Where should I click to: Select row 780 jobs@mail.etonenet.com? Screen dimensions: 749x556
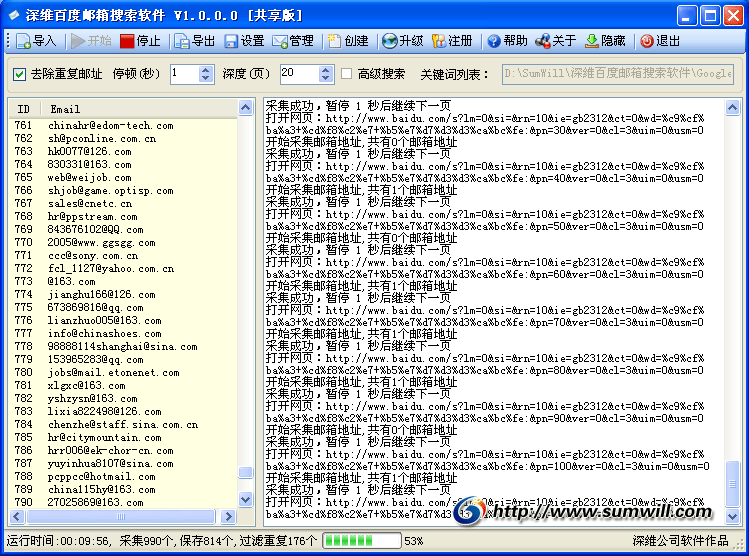(123, 373)
